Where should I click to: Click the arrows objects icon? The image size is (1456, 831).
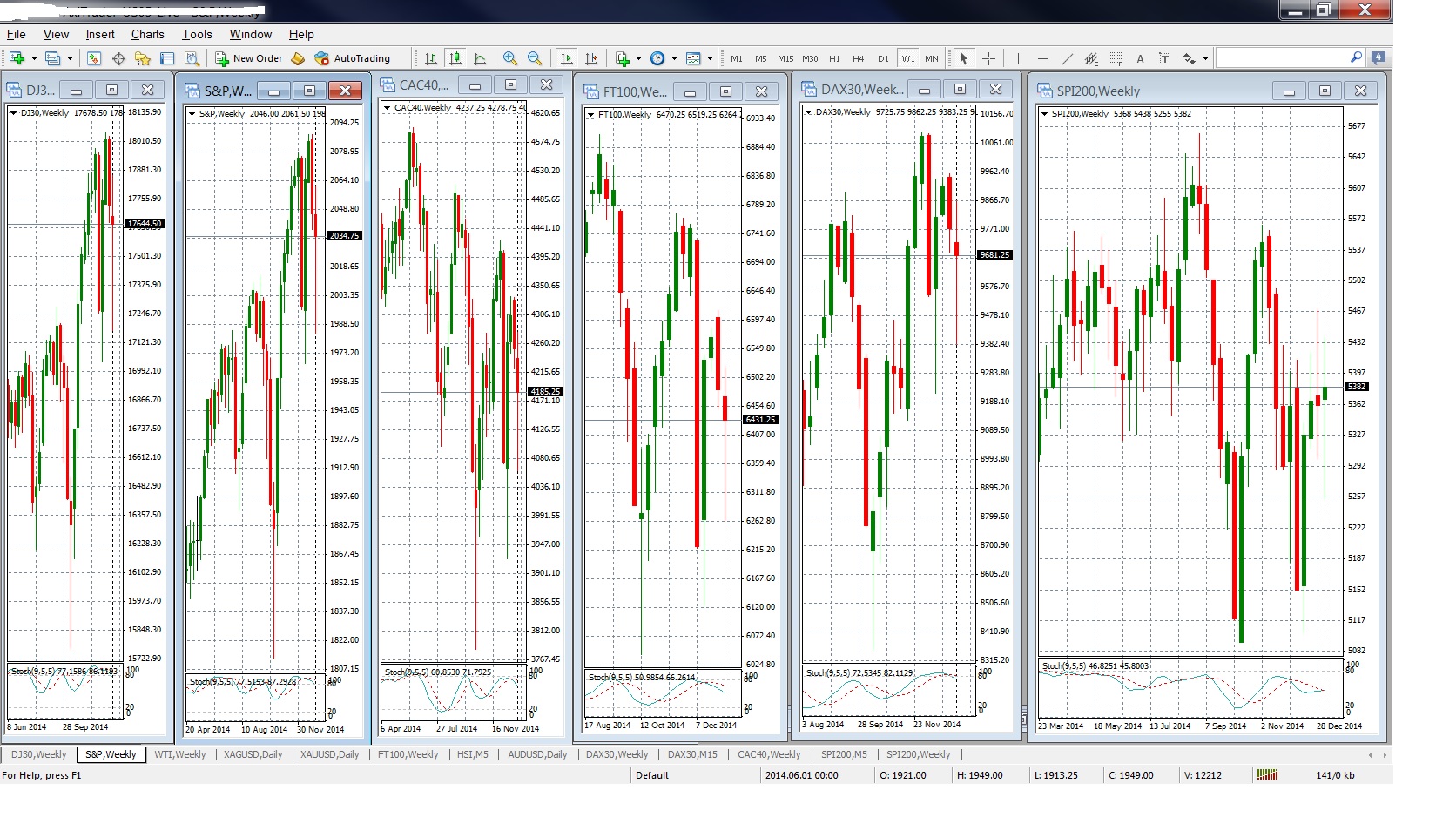click(1190, 58)
